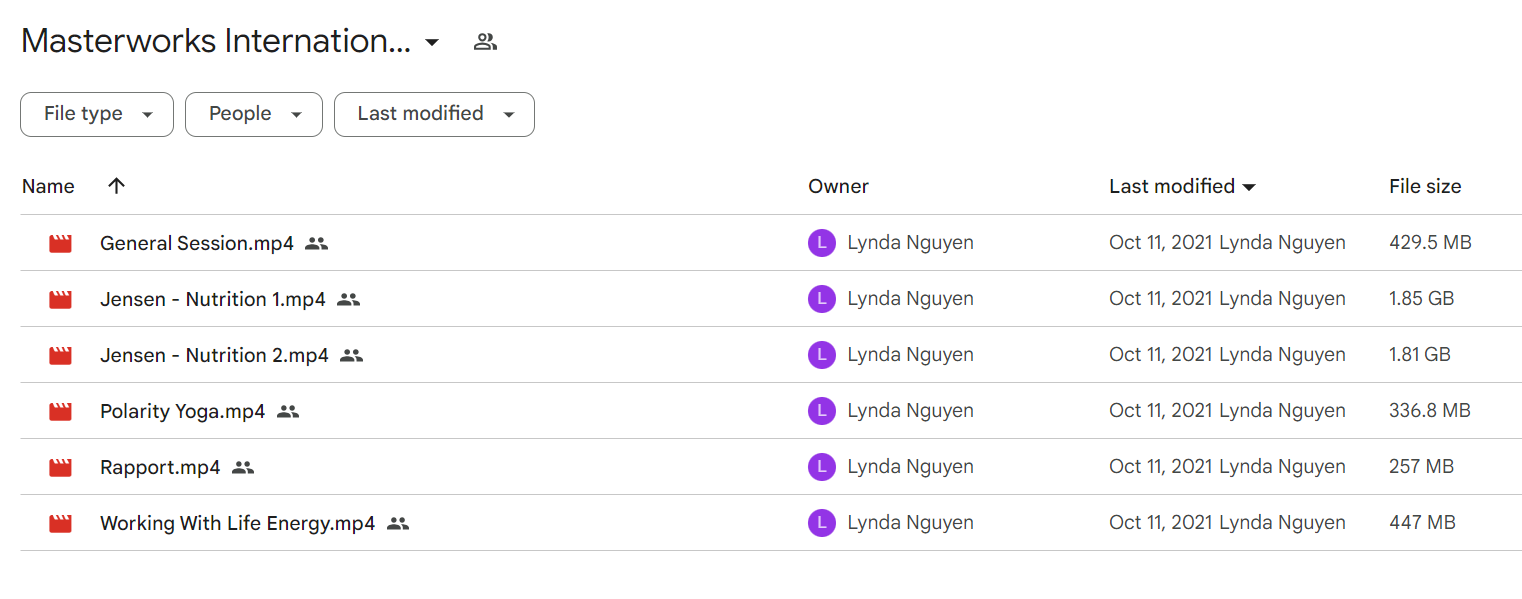Open the File type filter dropdown
Image resolution: width=1522 pixels, height=599 pixels.
click(x=97, y=114)
